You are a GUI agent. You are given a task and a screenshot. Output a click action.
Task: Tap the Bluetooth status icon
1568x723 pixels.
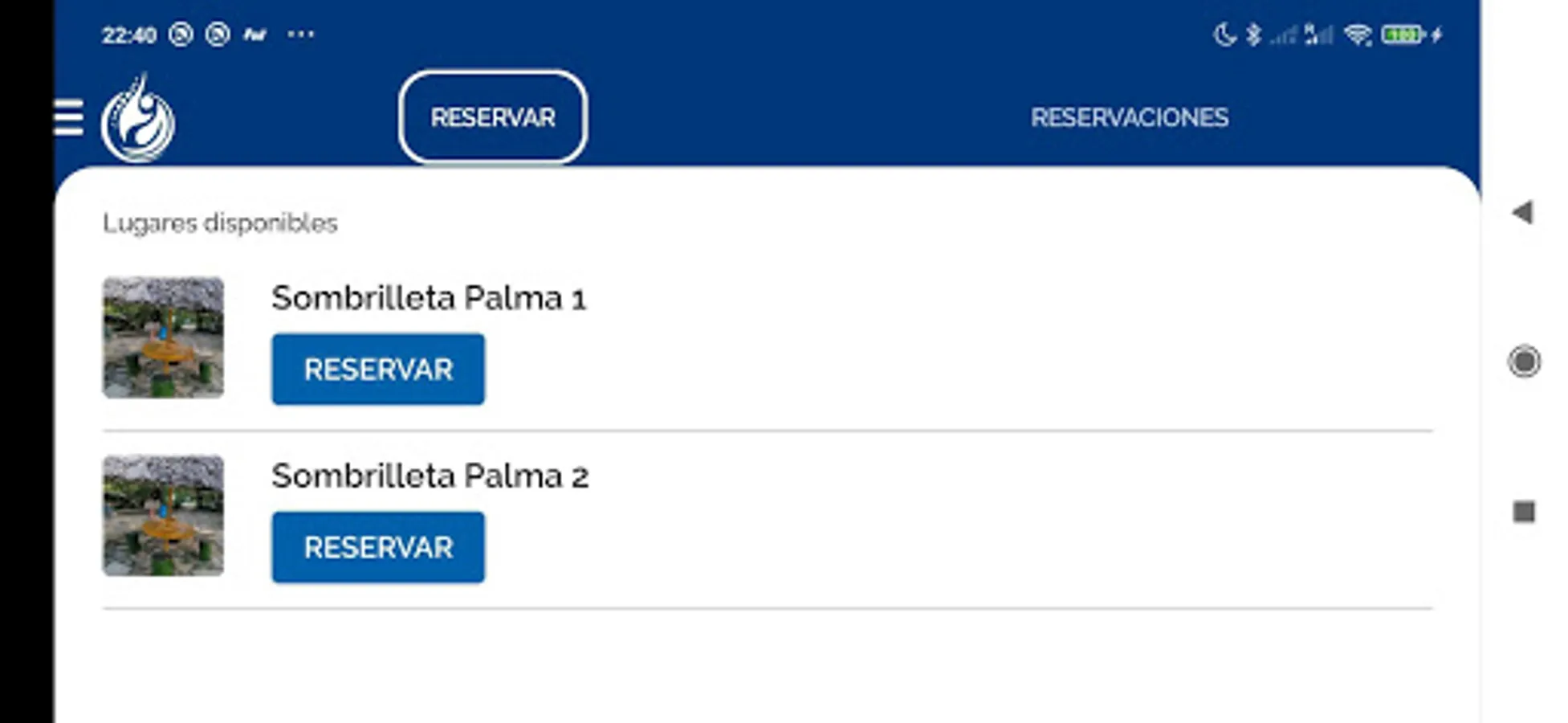[1253, 35]
